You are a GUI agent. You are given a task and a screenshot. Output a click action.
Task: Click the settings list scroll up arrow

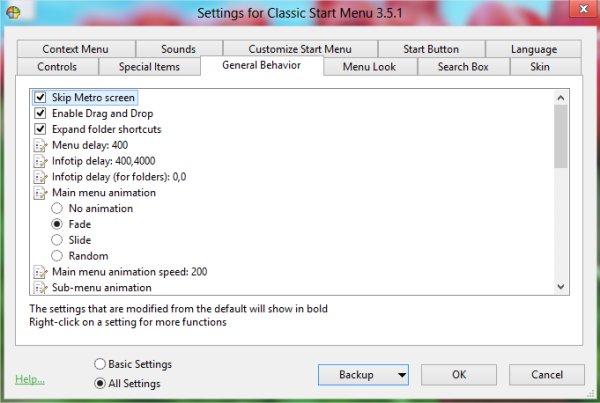[x=561, y=98]
